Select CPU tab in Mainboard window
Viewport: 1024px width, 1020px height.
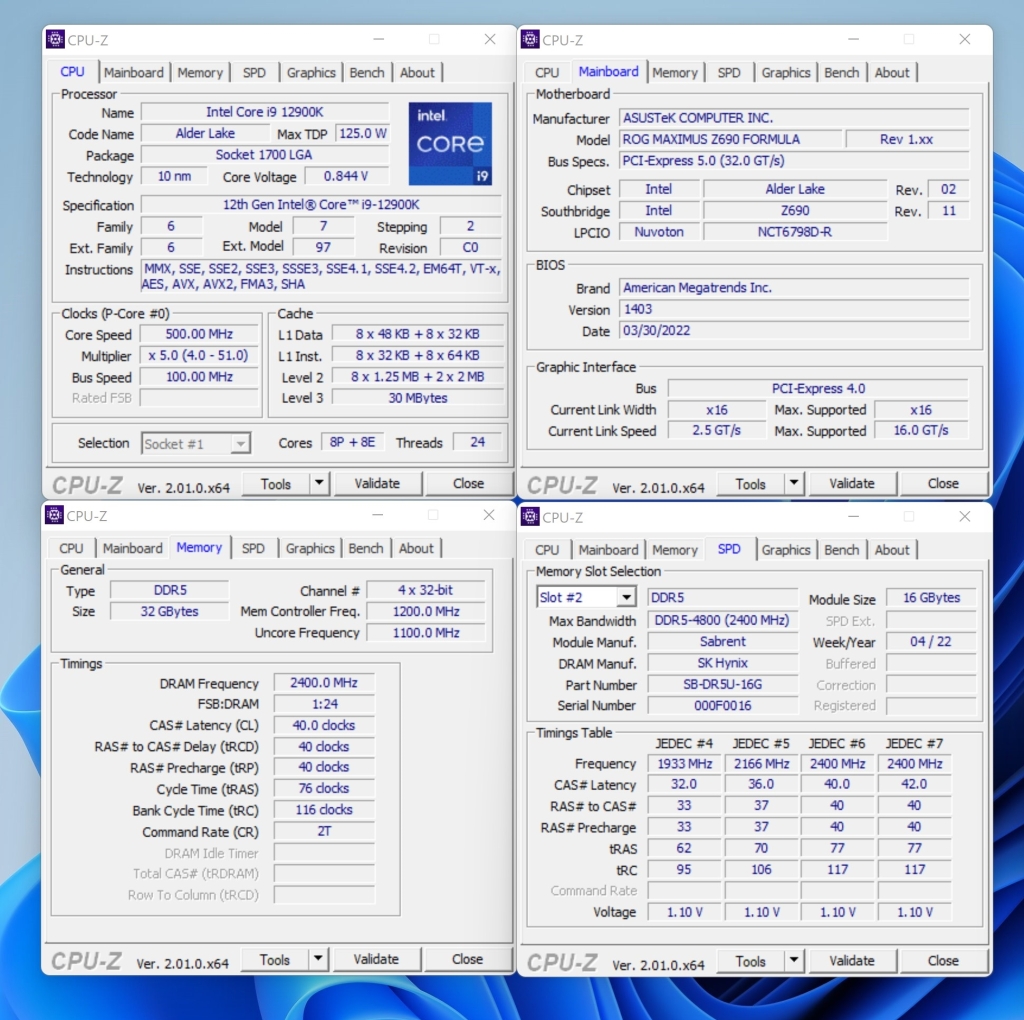point(547,72)
